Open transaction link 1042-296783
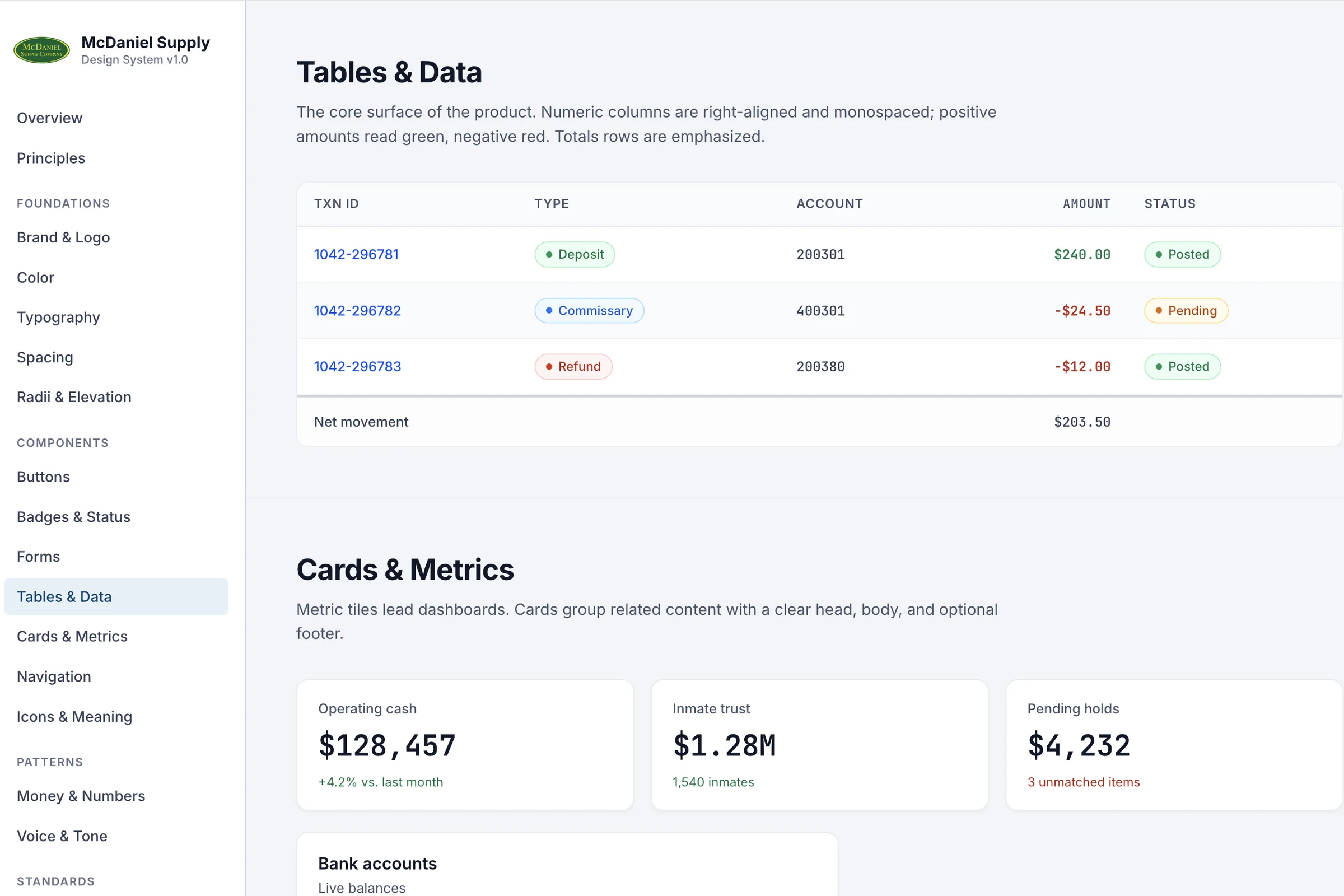Screen dimensions: 1344x896 358,366
